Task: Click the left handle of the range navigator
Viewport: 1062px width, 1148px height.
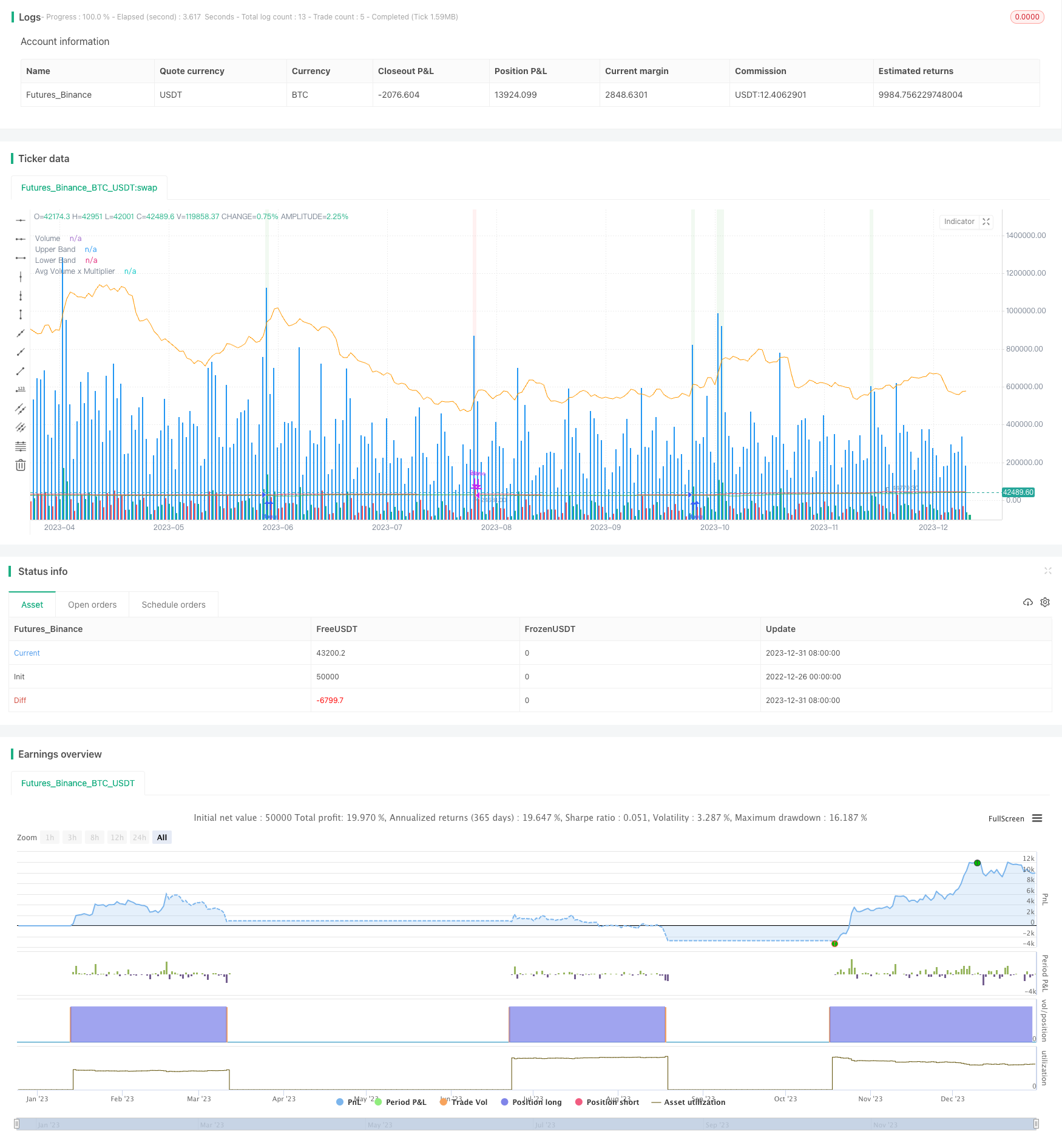Action: 17,1124
